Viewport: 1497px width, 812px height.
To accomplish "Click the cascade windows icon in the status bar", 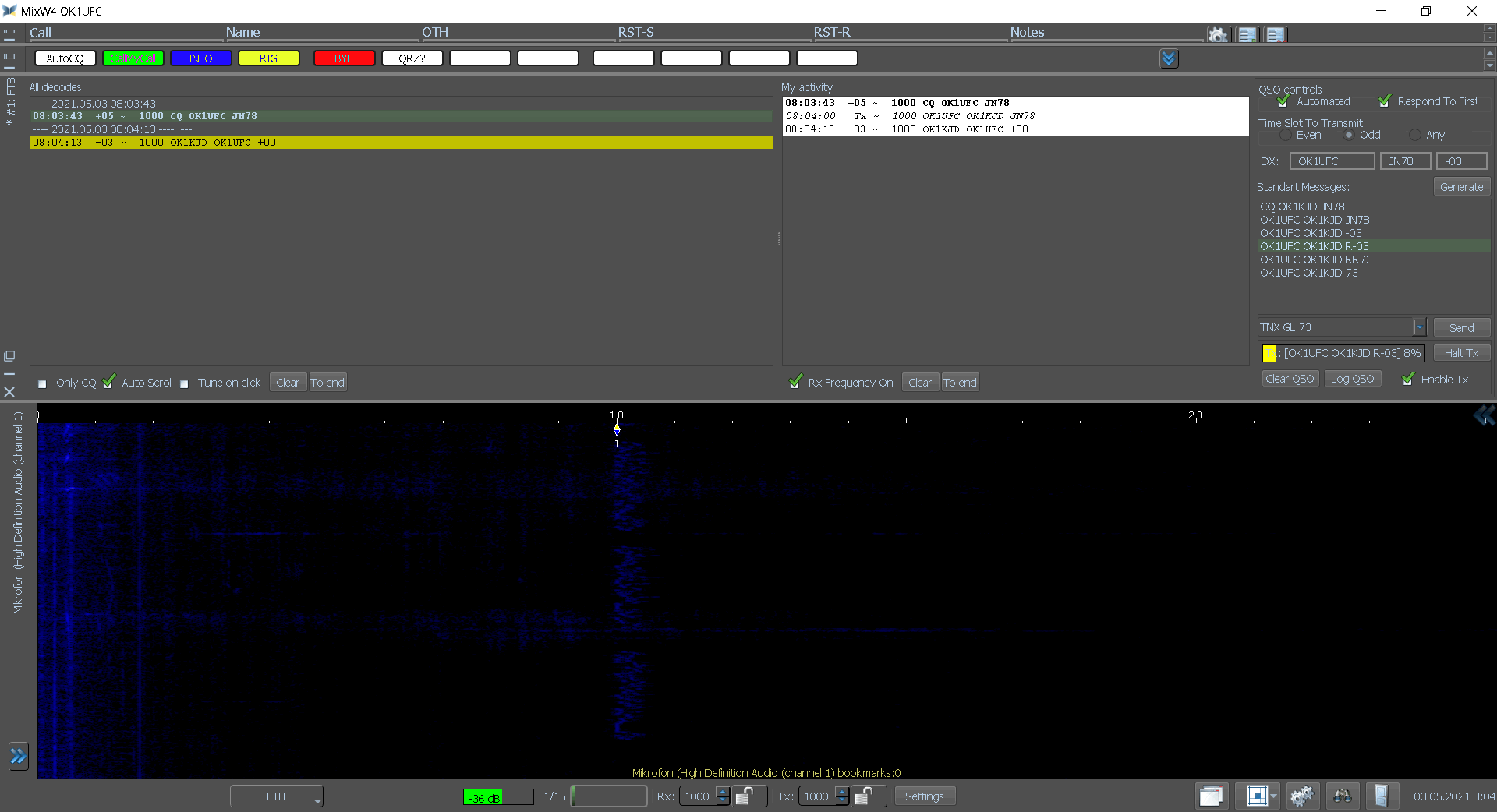I will click(1212, 796).
